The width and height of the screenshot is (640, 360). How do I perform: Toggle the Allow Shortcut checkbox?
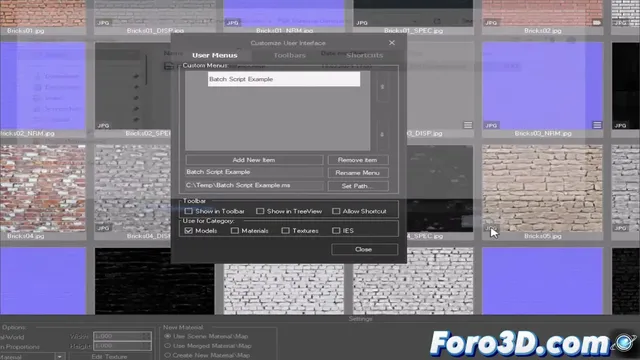click(x=336, y=211)
